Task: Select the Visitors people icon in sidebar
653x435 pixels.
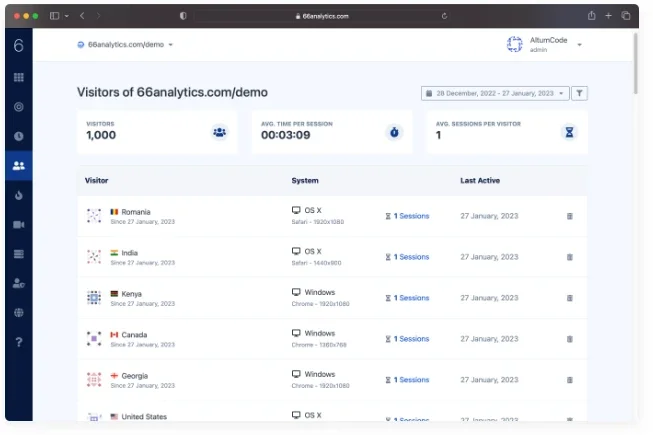Action: 19,166
